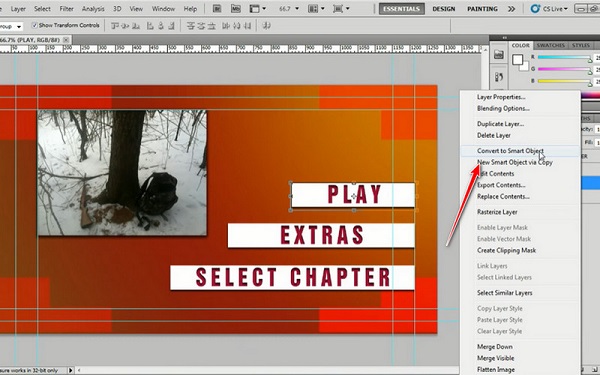
Task: Select the Color panel tab
Action: [x=520, y=45]
